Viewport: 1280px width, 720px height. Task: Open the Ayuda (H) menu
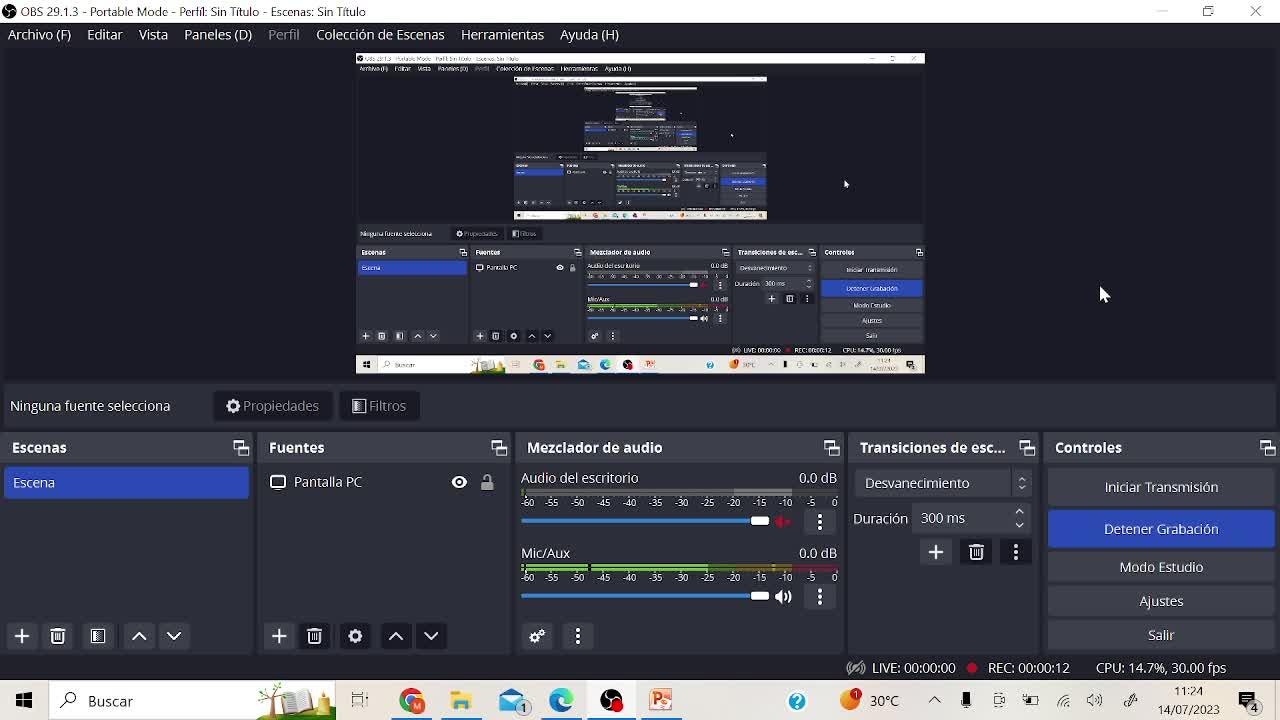tap(589, 34)
